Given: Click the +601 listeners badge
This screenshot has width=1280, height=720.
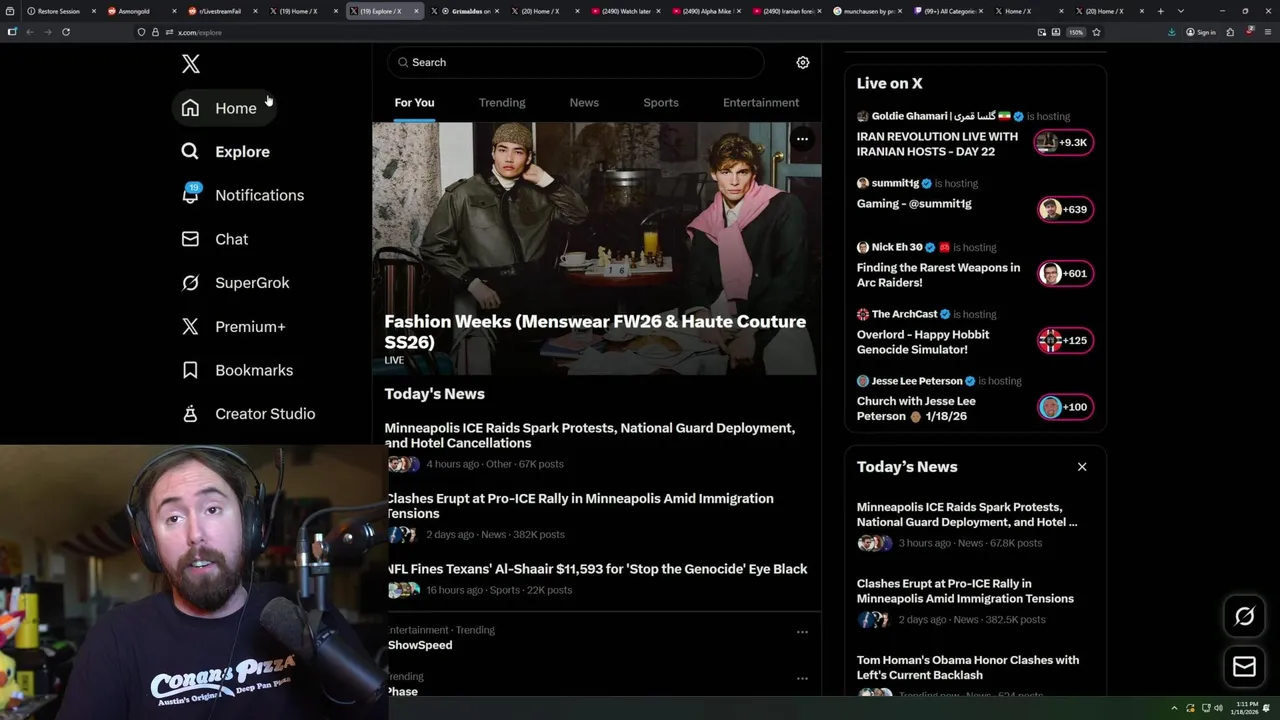Looking at the screenshot, I should coord(1064,273).
